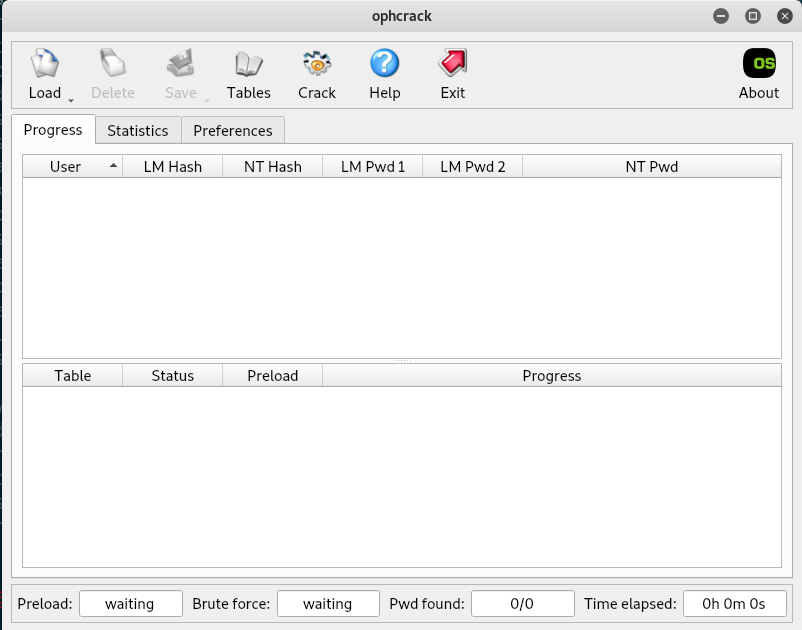
Task: Click the greyed-out Delete icon
Action: click(113, 63)
